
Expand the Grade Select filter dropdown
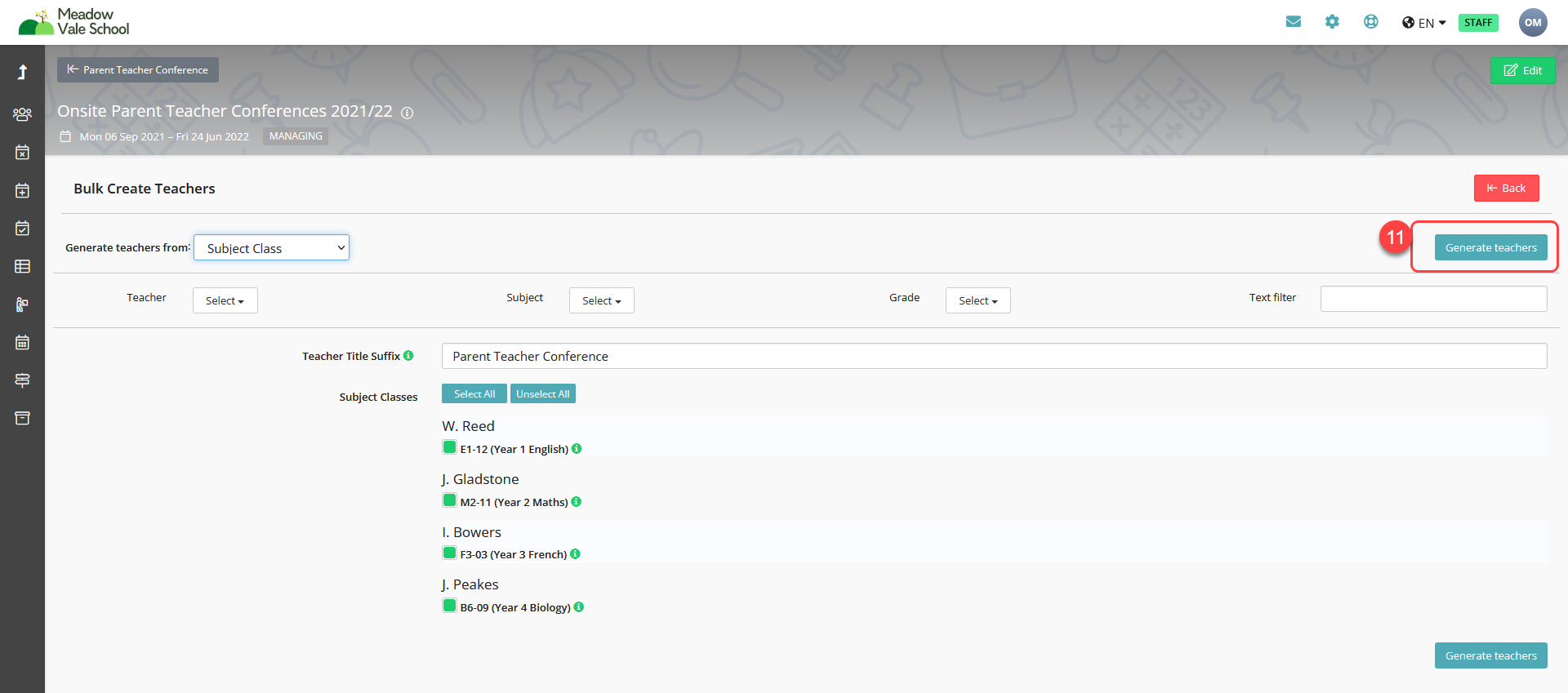point(978,300)
